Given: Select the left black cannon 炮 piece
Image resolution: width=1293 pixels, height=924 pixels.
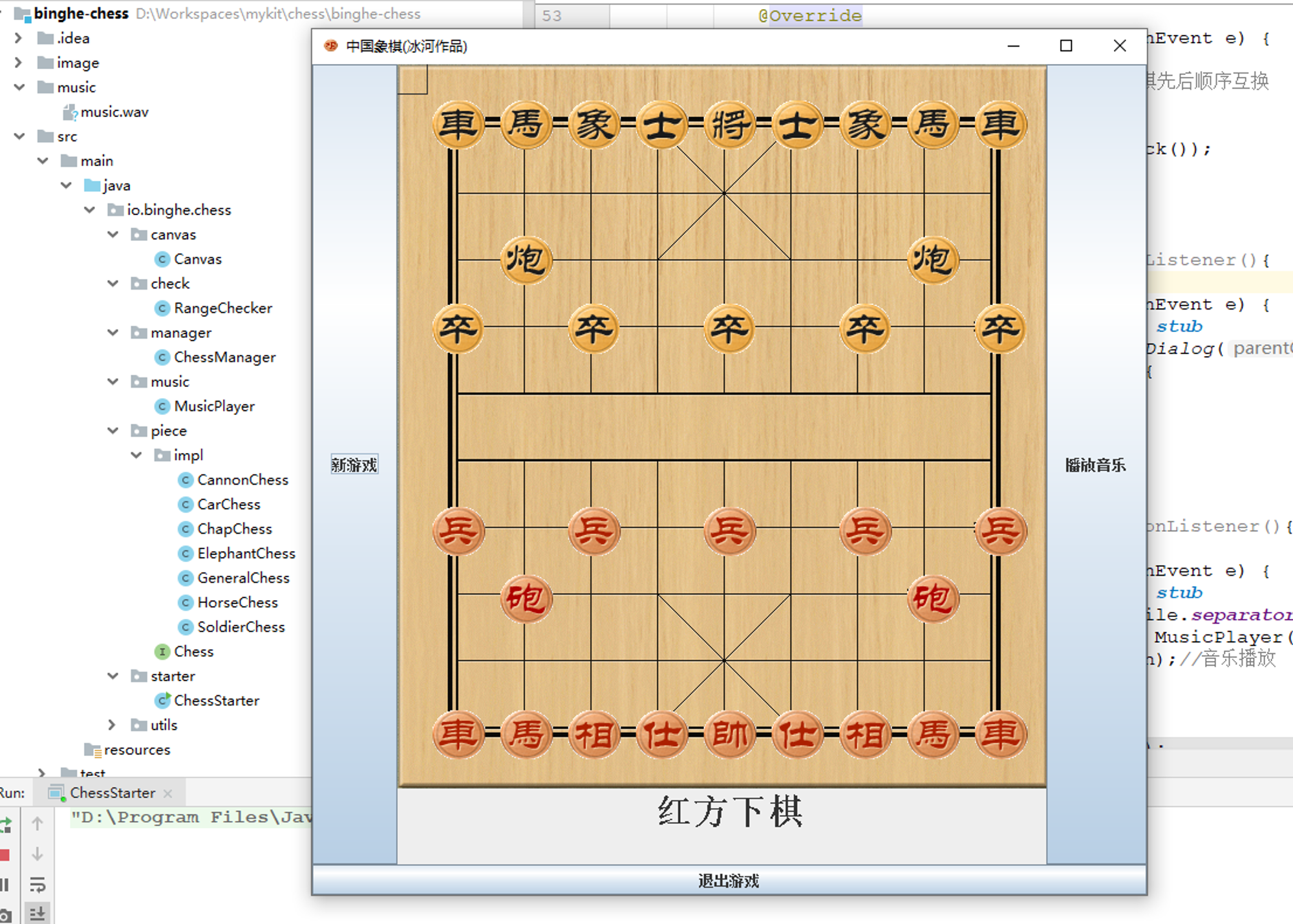Looking at the screenshot, I should [x=526, y=260].
